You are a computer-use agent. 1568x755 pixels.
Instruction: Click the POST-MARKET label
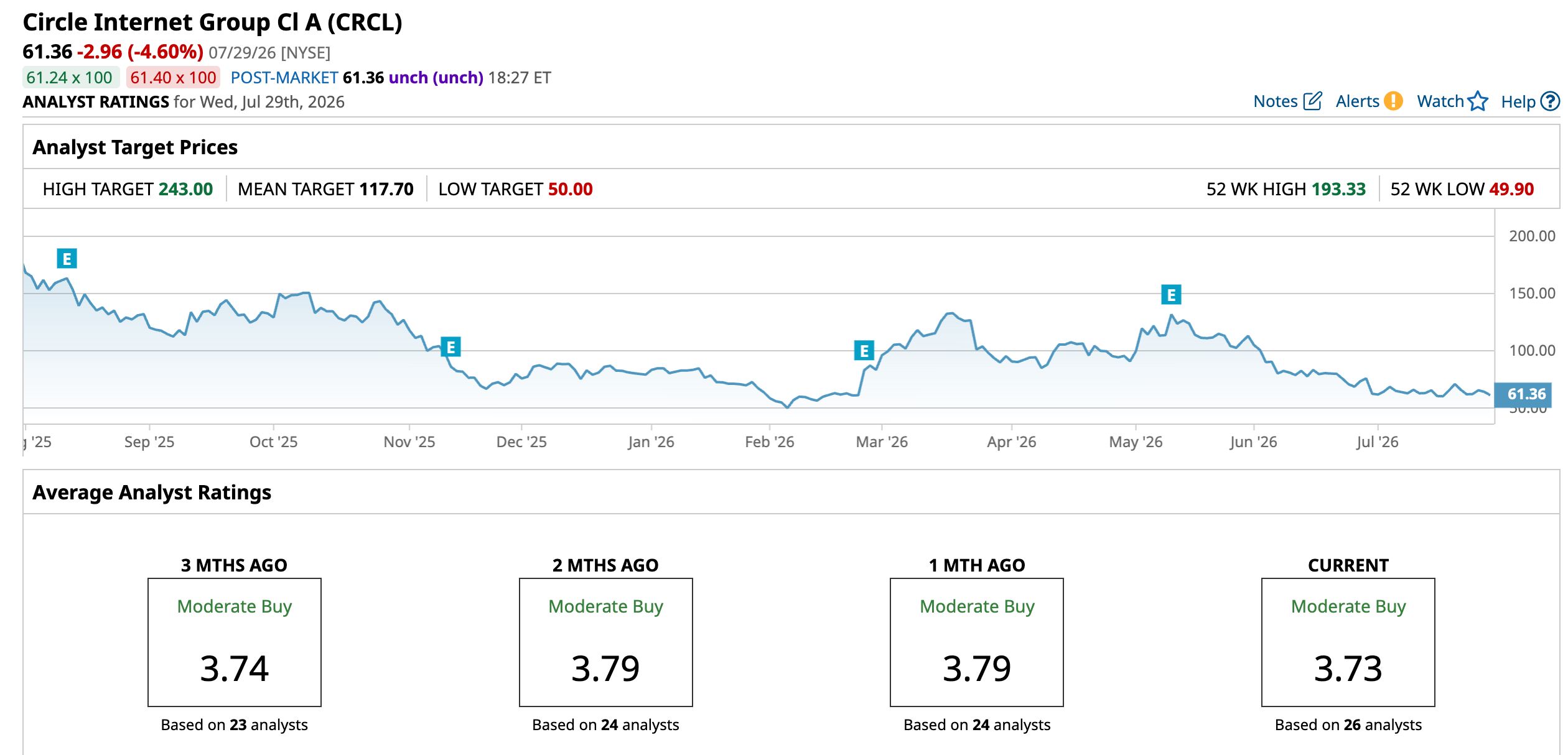284,78
